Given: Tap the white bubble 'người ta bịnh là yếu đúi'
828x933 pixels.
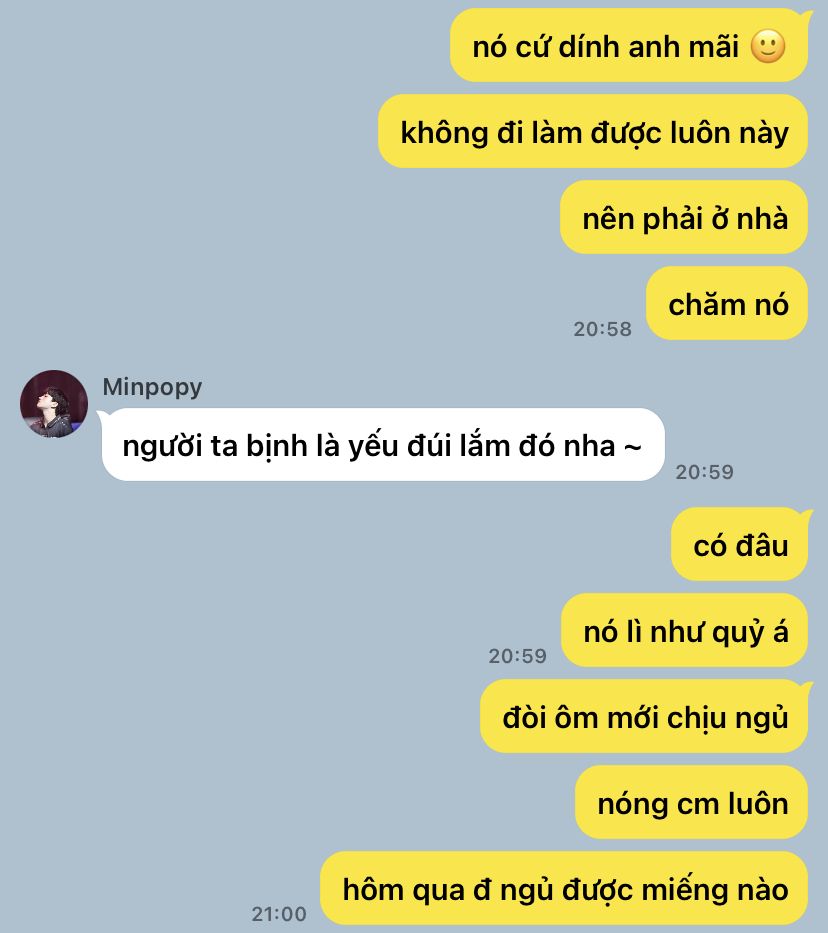Looking at the screenshot, I should (x=383, y=444).
